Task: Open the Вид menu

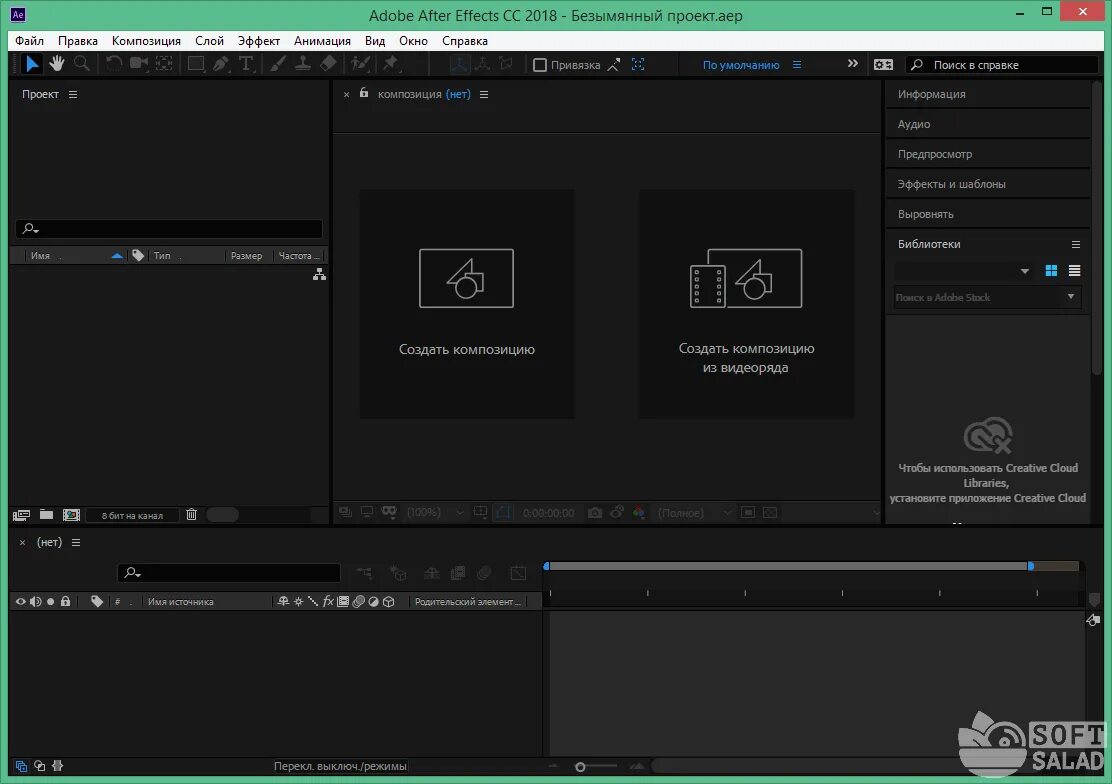Action: click(375, 41)
